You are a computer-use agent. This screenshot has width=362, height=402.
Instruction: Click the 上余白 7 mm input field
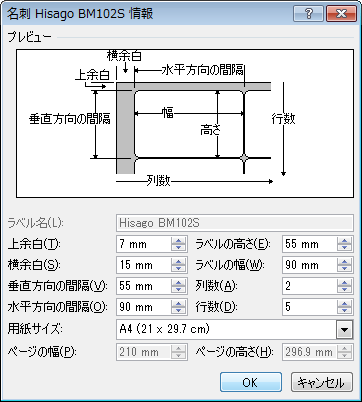coord(144,244)
